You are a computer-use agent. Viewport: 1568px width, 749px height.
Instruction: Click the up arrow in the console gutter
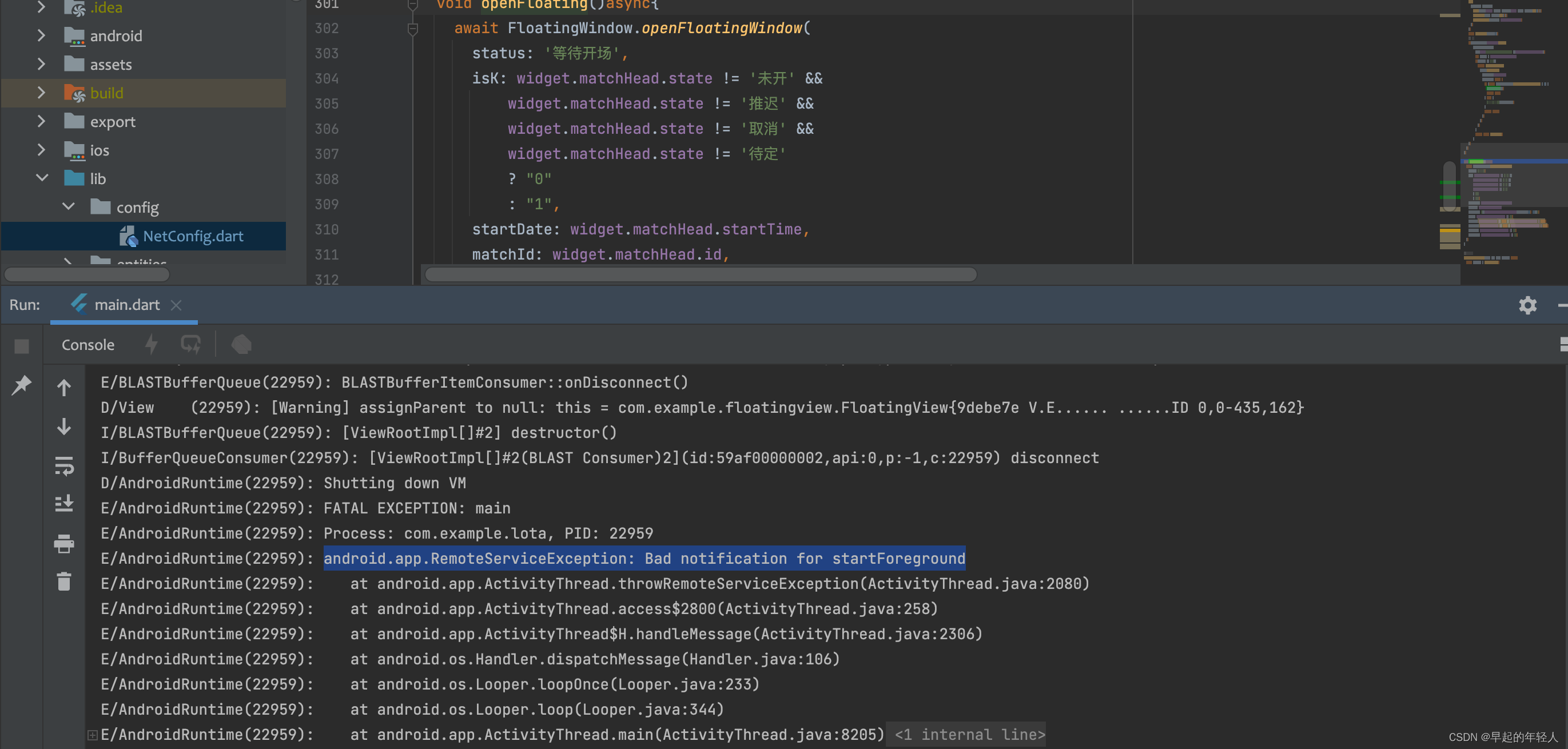coord(64,387)
